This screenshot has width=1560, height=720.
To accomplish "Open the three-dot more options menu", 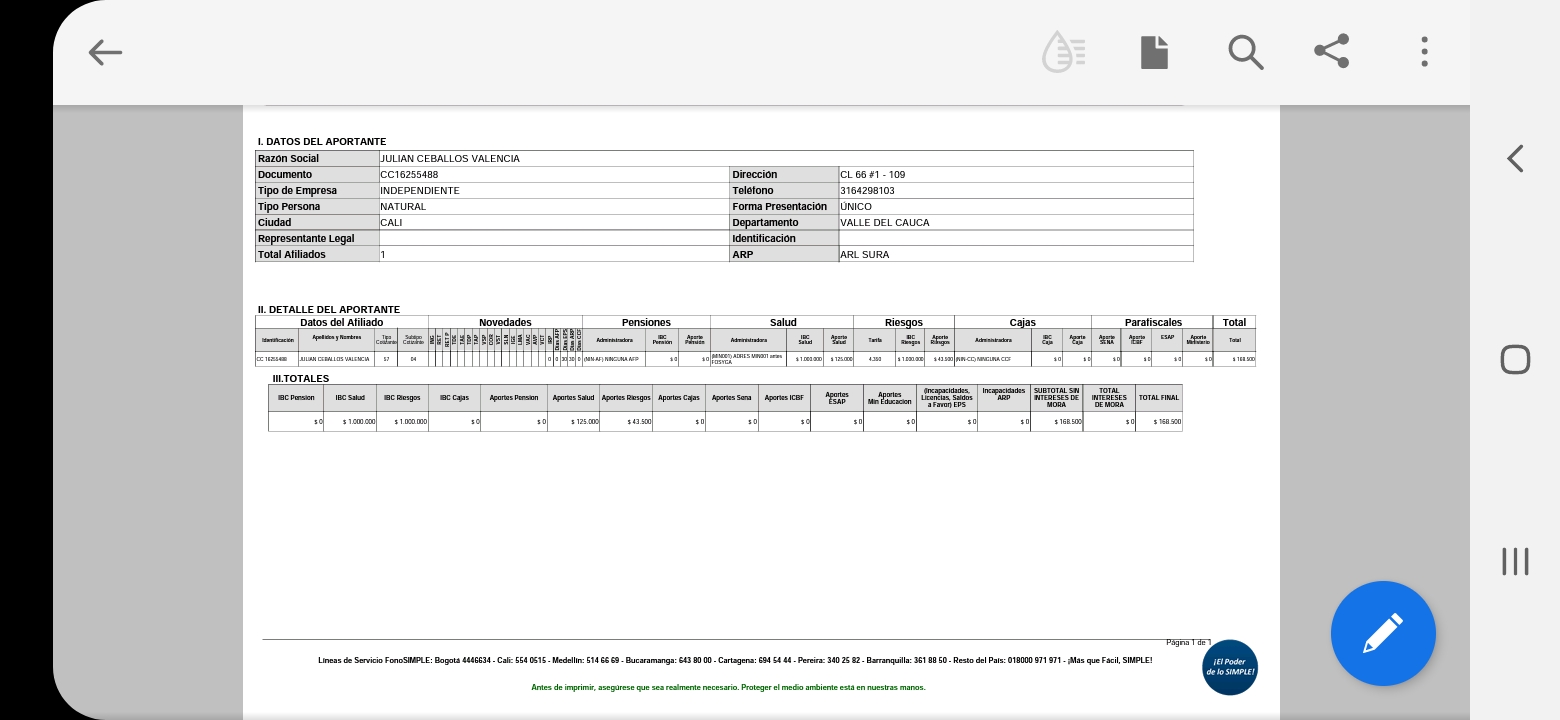I will click(1424, 52).
